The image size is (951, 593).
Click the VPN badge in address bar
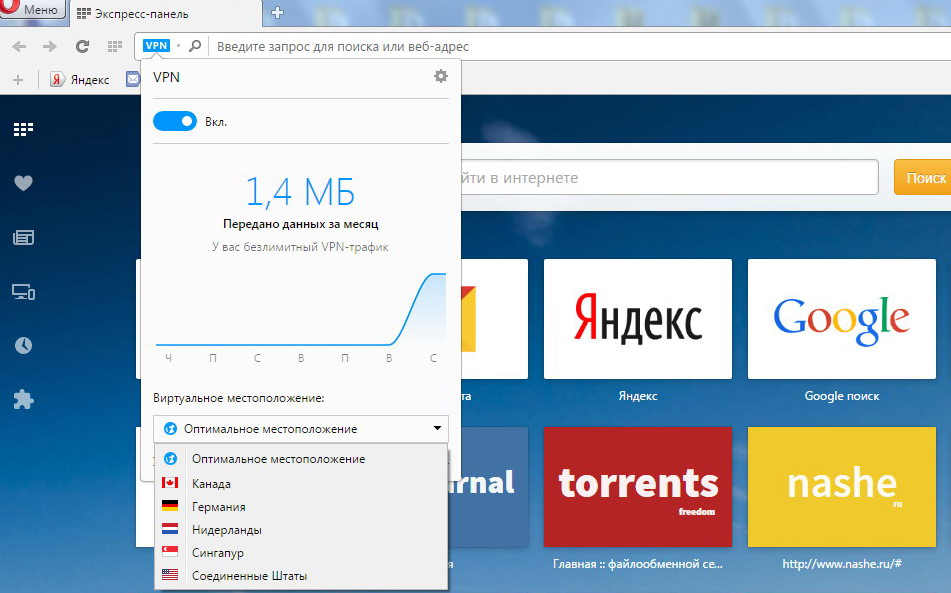[156, 45]
